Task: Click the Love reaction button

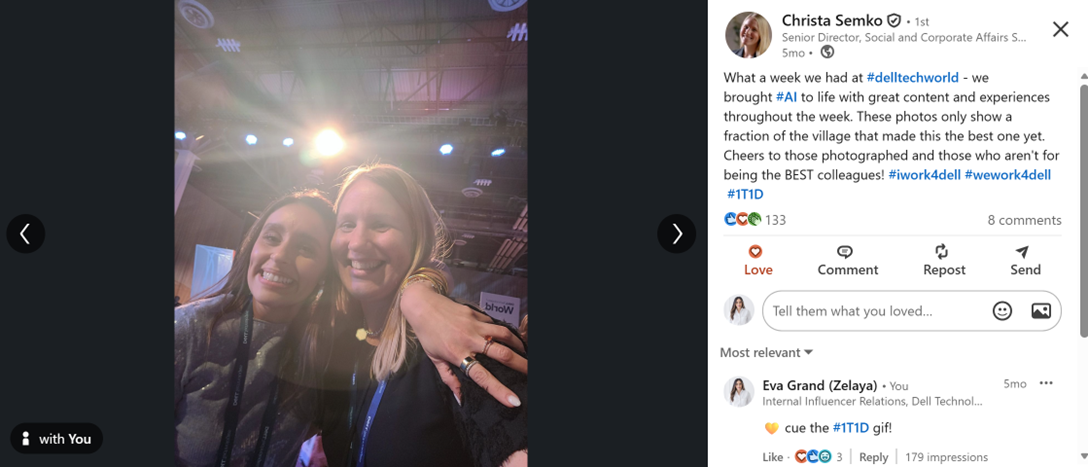Action: (x=758, y=260)
